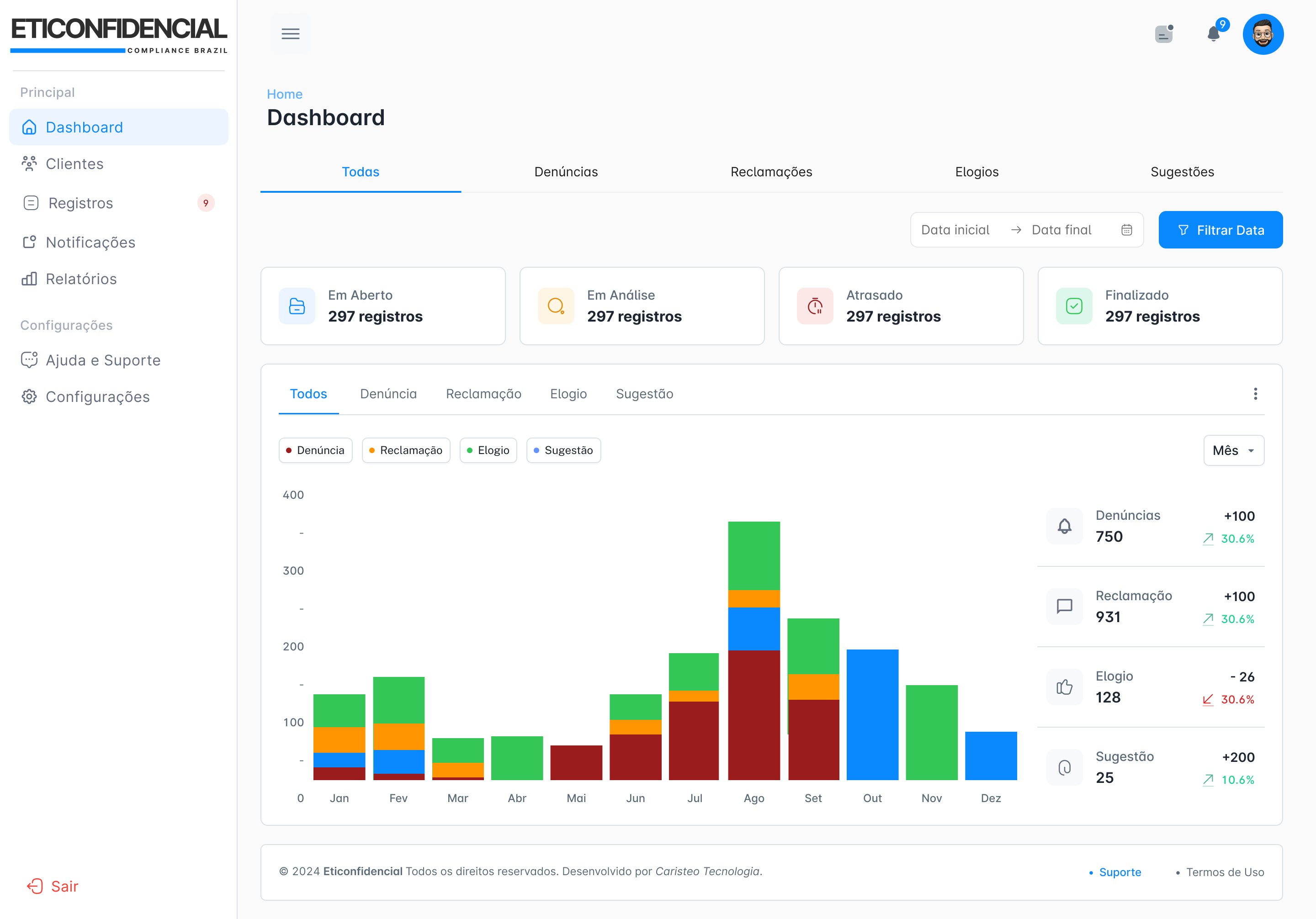Click the Atrasado timer icon
This screenshot has width=1316, height=919.
point(815,306)
